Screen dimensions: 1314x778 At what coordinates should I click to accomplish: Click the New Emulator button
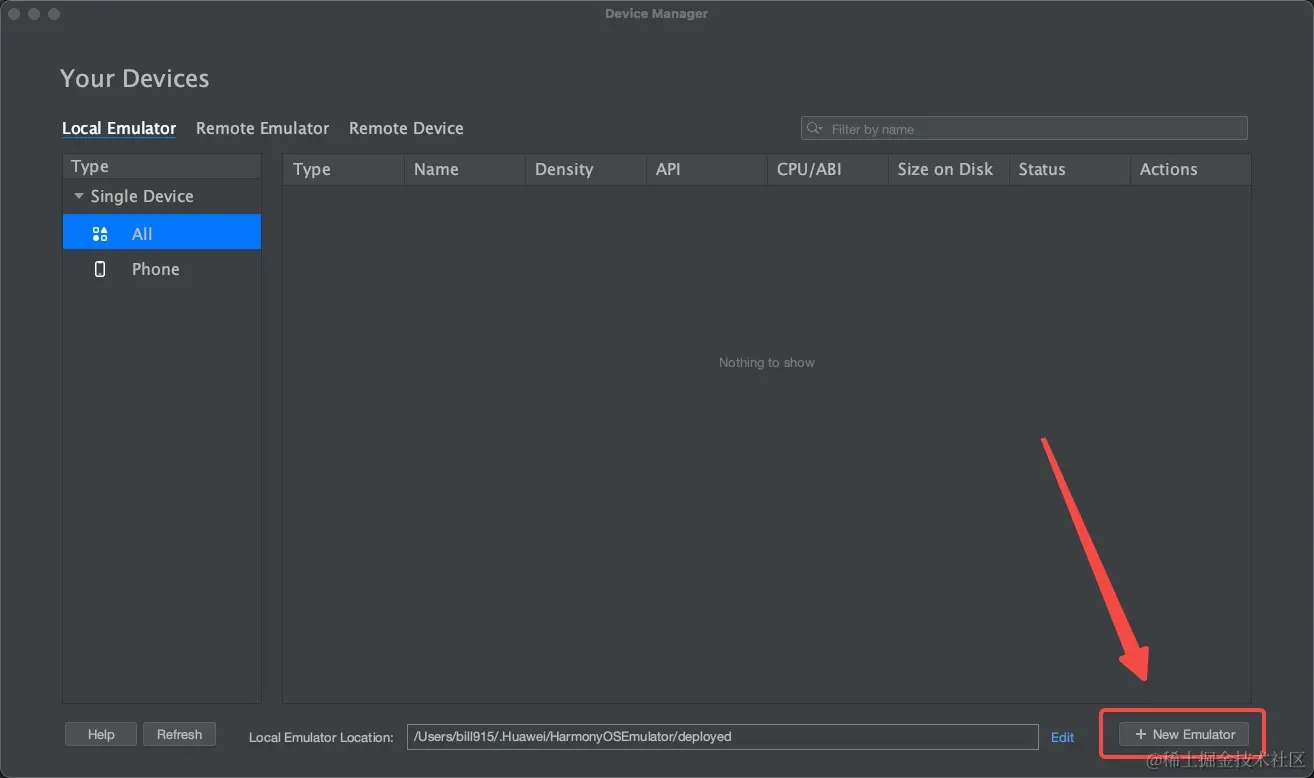[x=1184, y=734]
